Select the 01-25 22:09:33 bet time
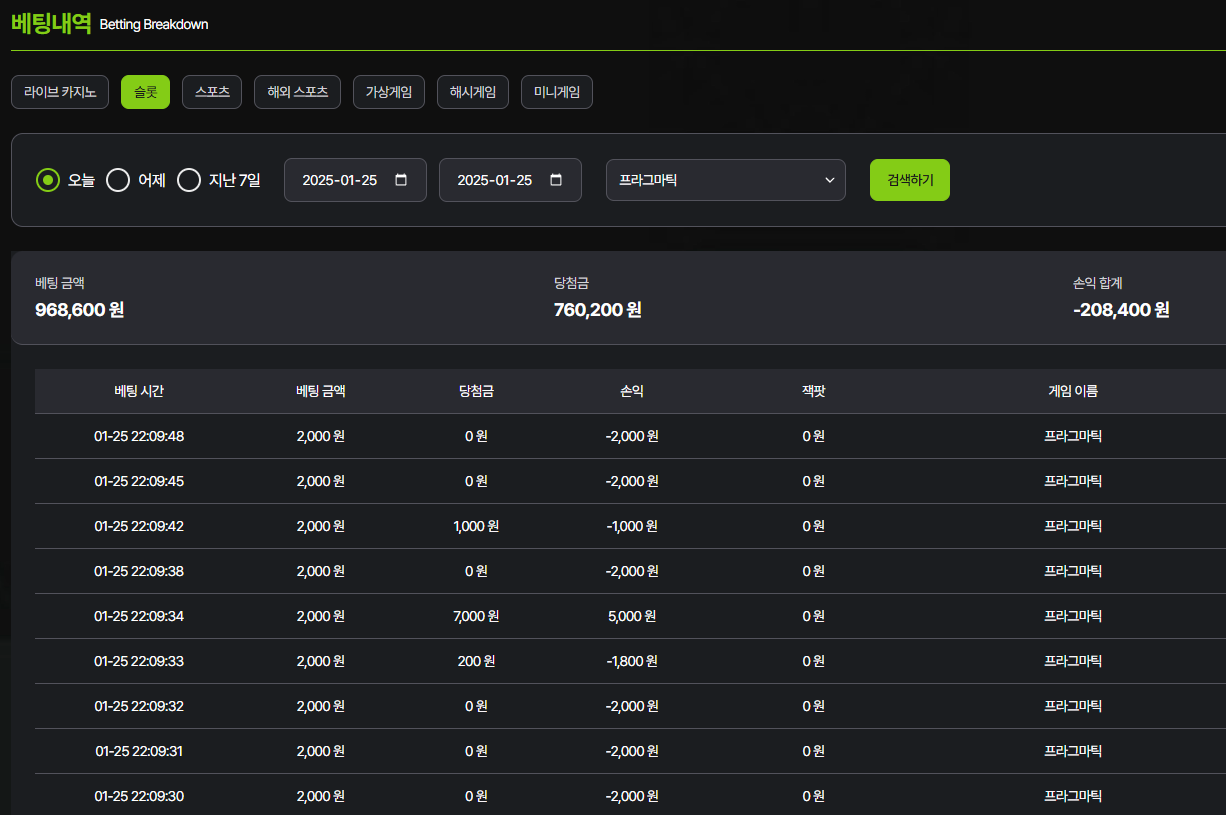The height and width of the screenshot is (815, 1226). coord(139,661)
